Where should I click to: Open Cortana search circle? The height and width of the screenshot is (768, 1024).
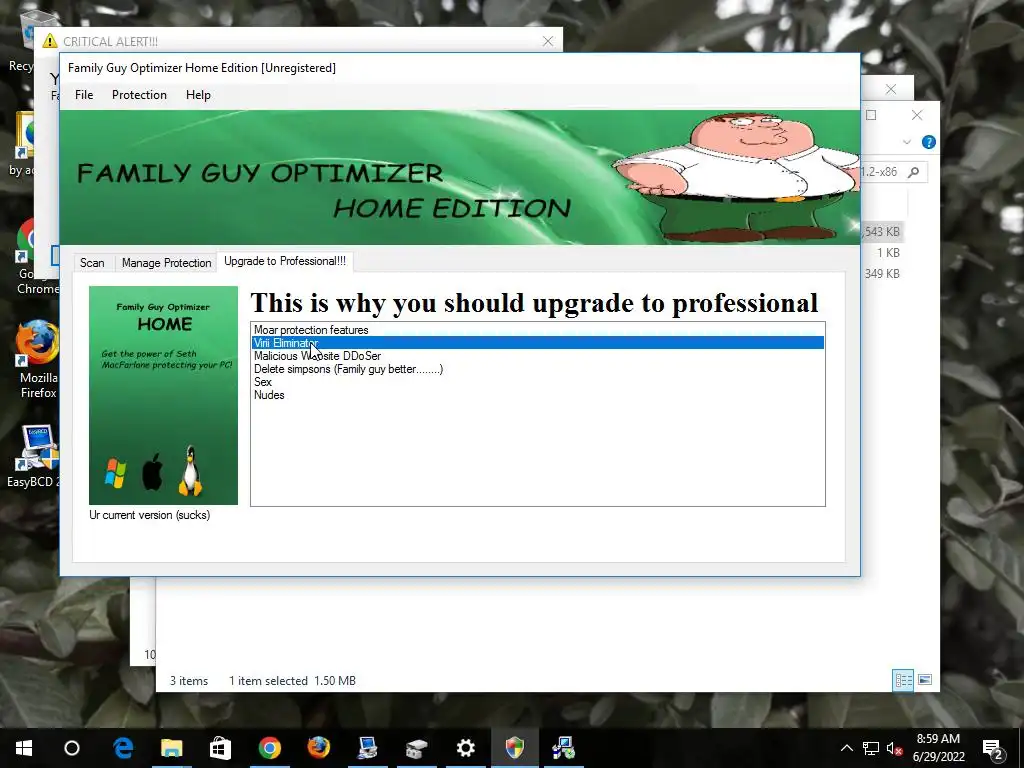[x=72, y=748]
